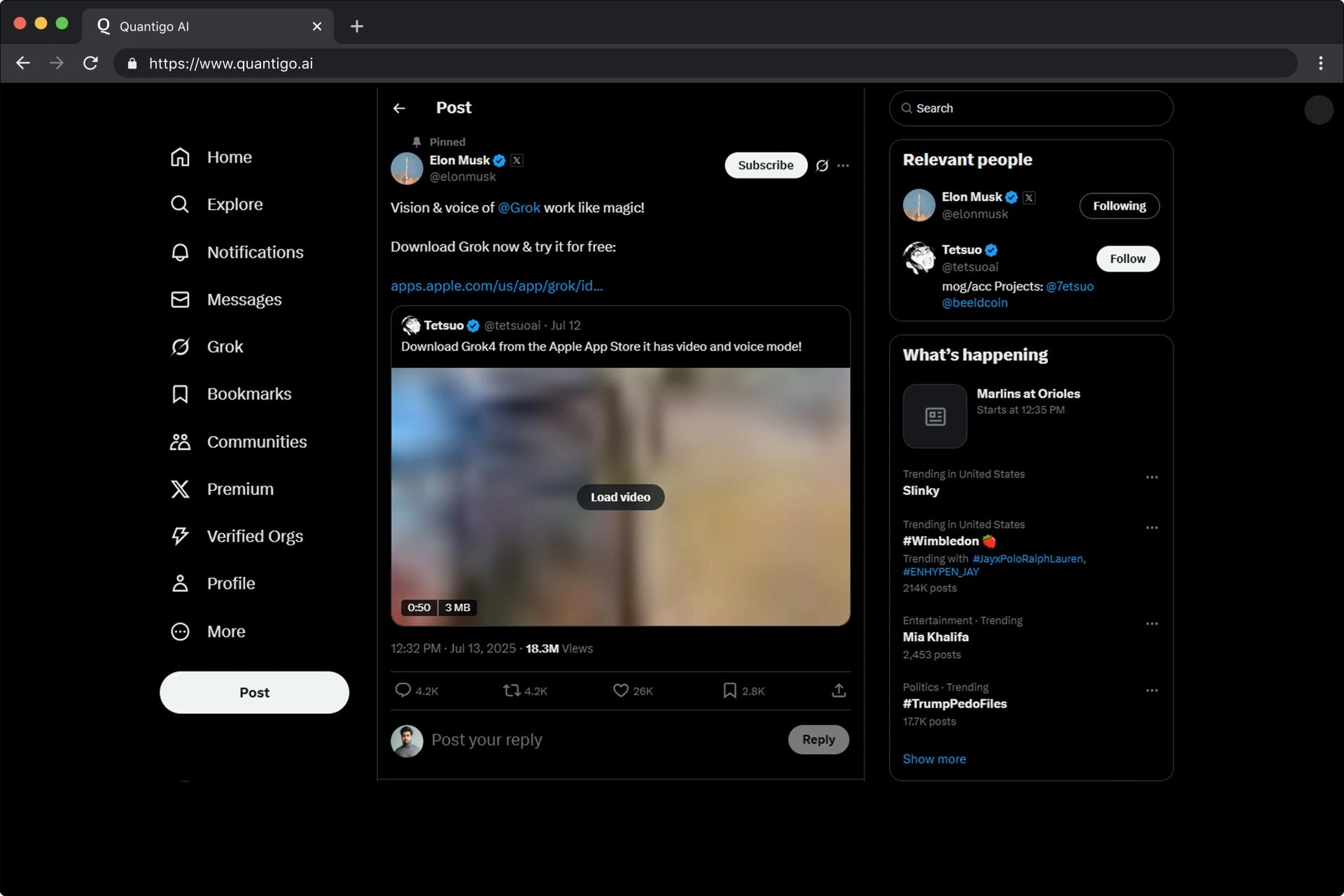
Task: Close the Quantigo AI tab
Action: pos(317,27)
